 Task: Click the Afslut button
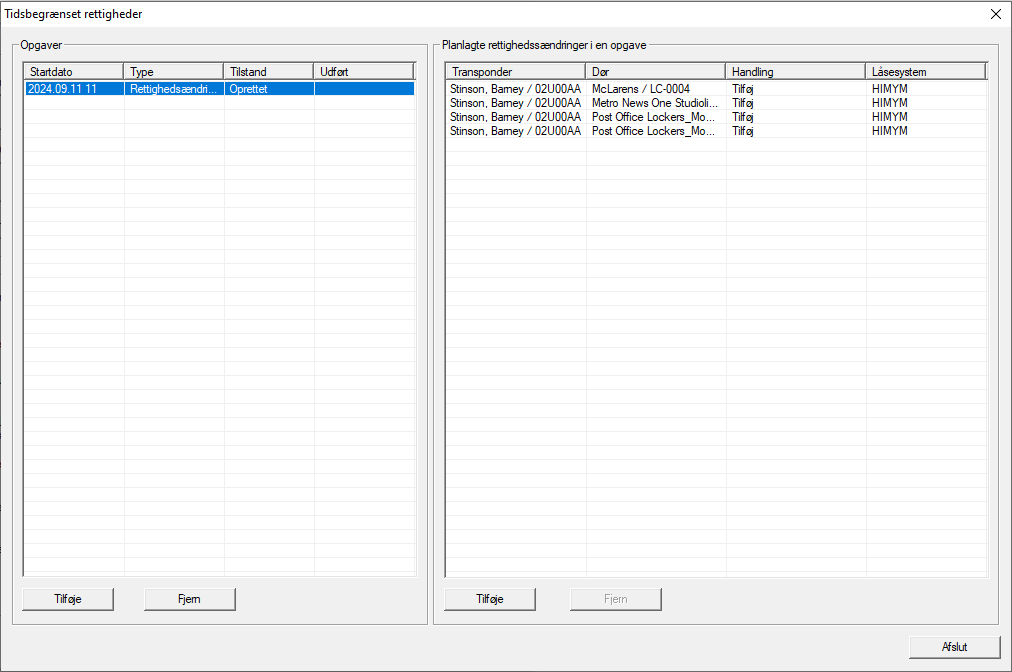(954, 647)
